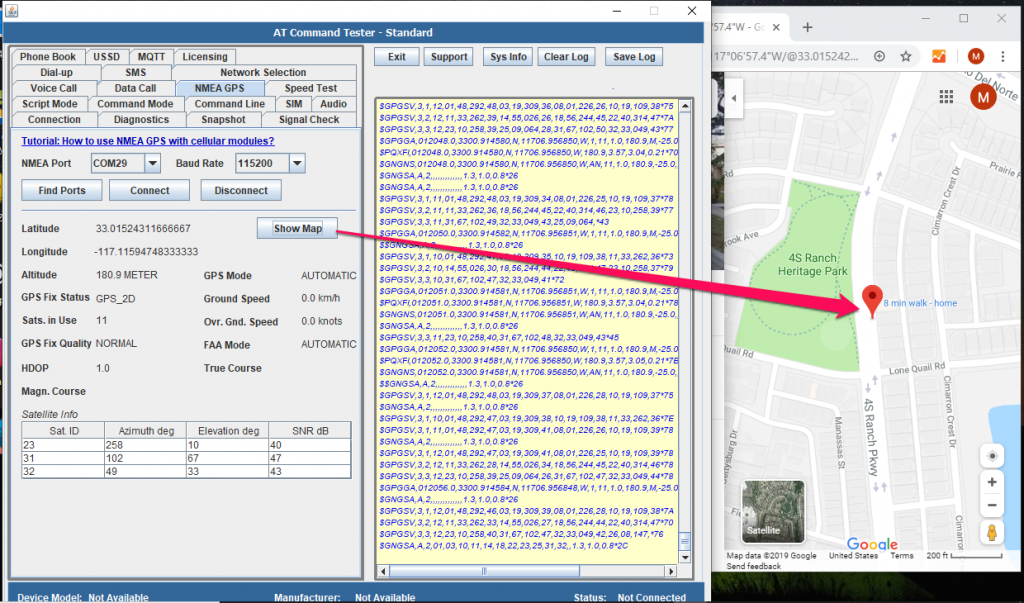Click the Show Map button
The width and height of the screenshot is (1024, 603).
coord(297,229)
